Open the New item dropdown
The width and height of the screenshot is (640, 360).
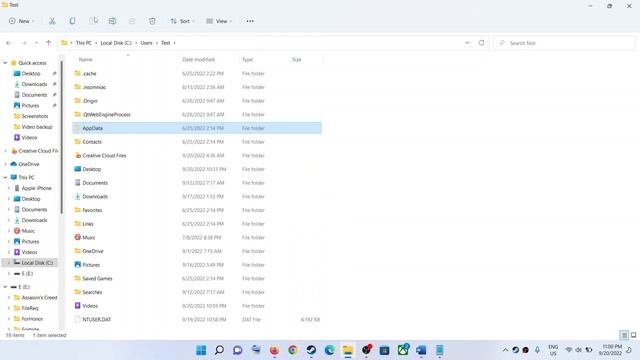coord(21,21)
